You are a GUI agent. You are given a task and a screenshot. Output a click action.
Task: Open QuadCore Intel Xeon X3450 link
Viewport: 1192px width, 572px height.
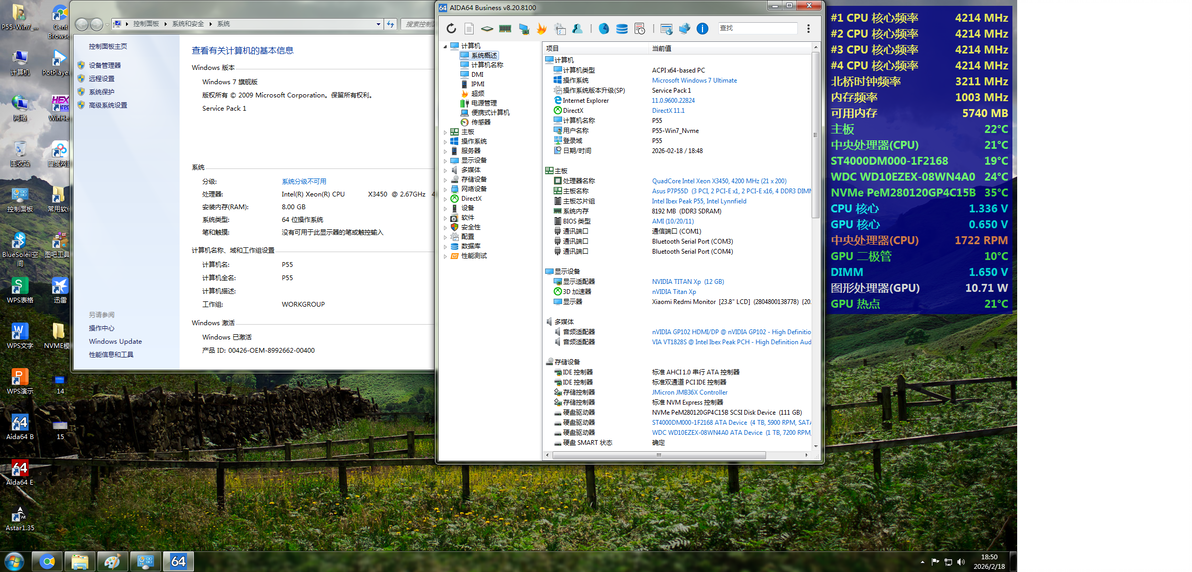(x=719, y=181)
